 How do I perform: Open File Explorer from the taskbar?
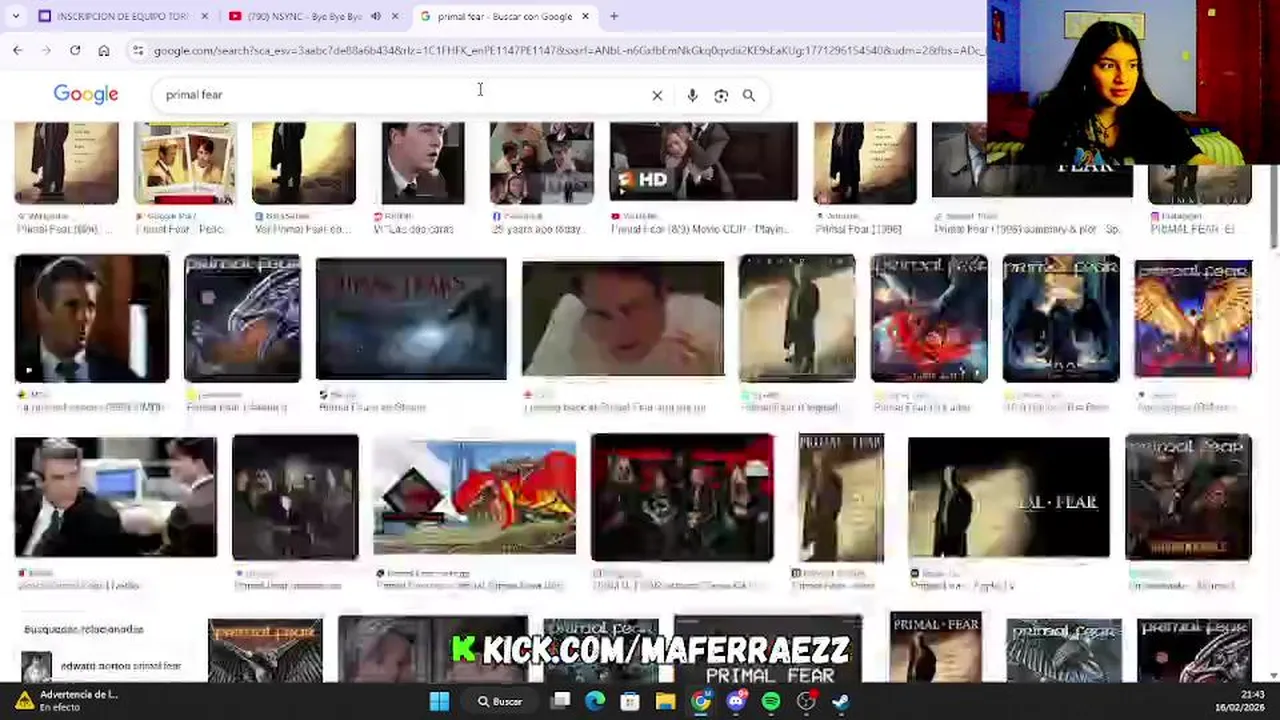click(x=665, y=701)
